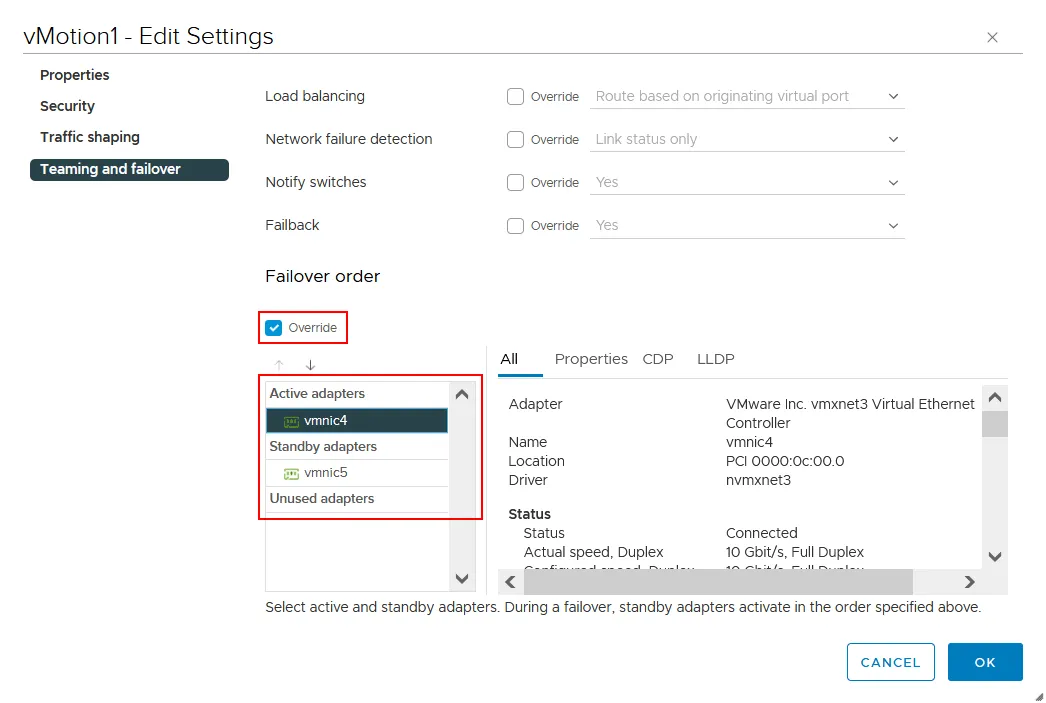
Task: Switch to the CDP tab
Action: 657,358
